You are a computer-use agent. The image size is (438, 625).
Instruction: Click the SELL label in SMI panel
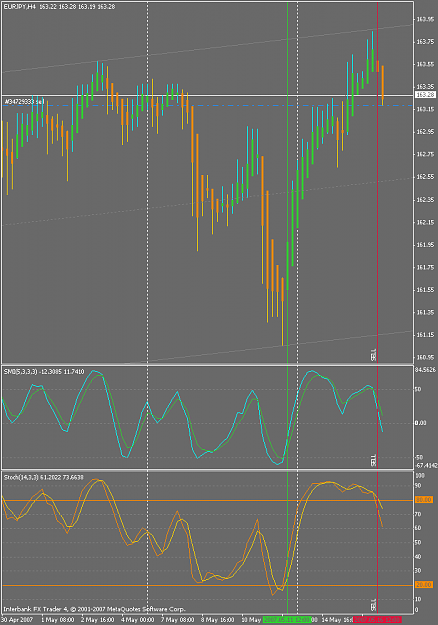[x=373, y=460]
